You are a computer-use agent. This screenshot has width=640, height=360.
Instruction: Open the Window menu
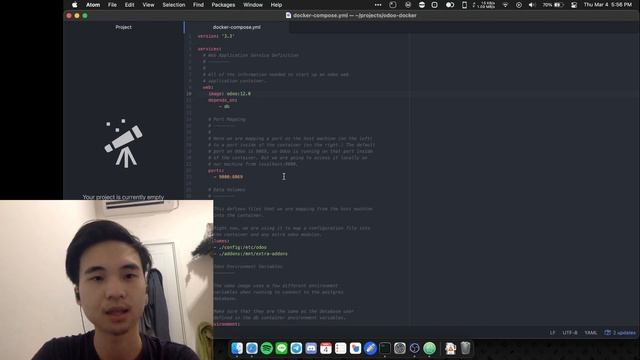[253, 5]
